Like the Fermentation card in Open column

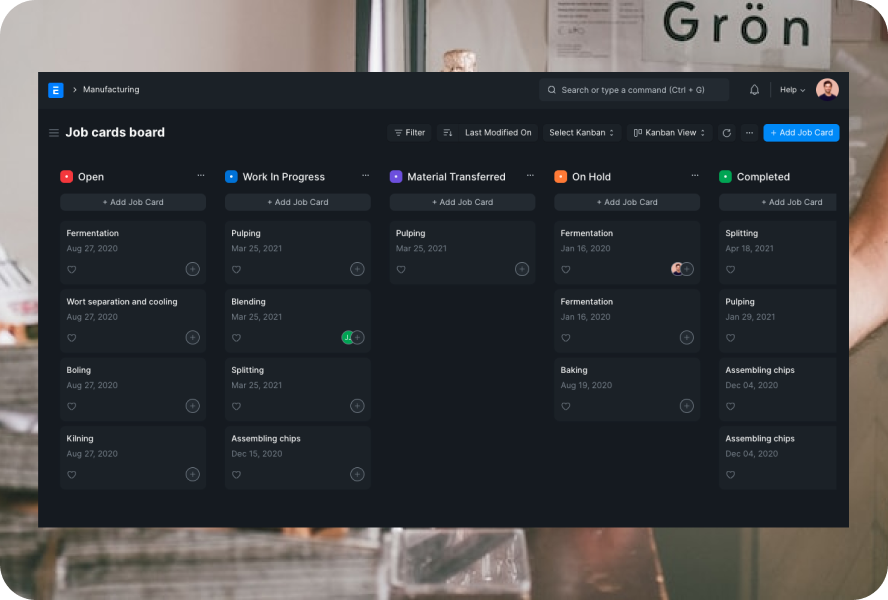click(71, 270)
